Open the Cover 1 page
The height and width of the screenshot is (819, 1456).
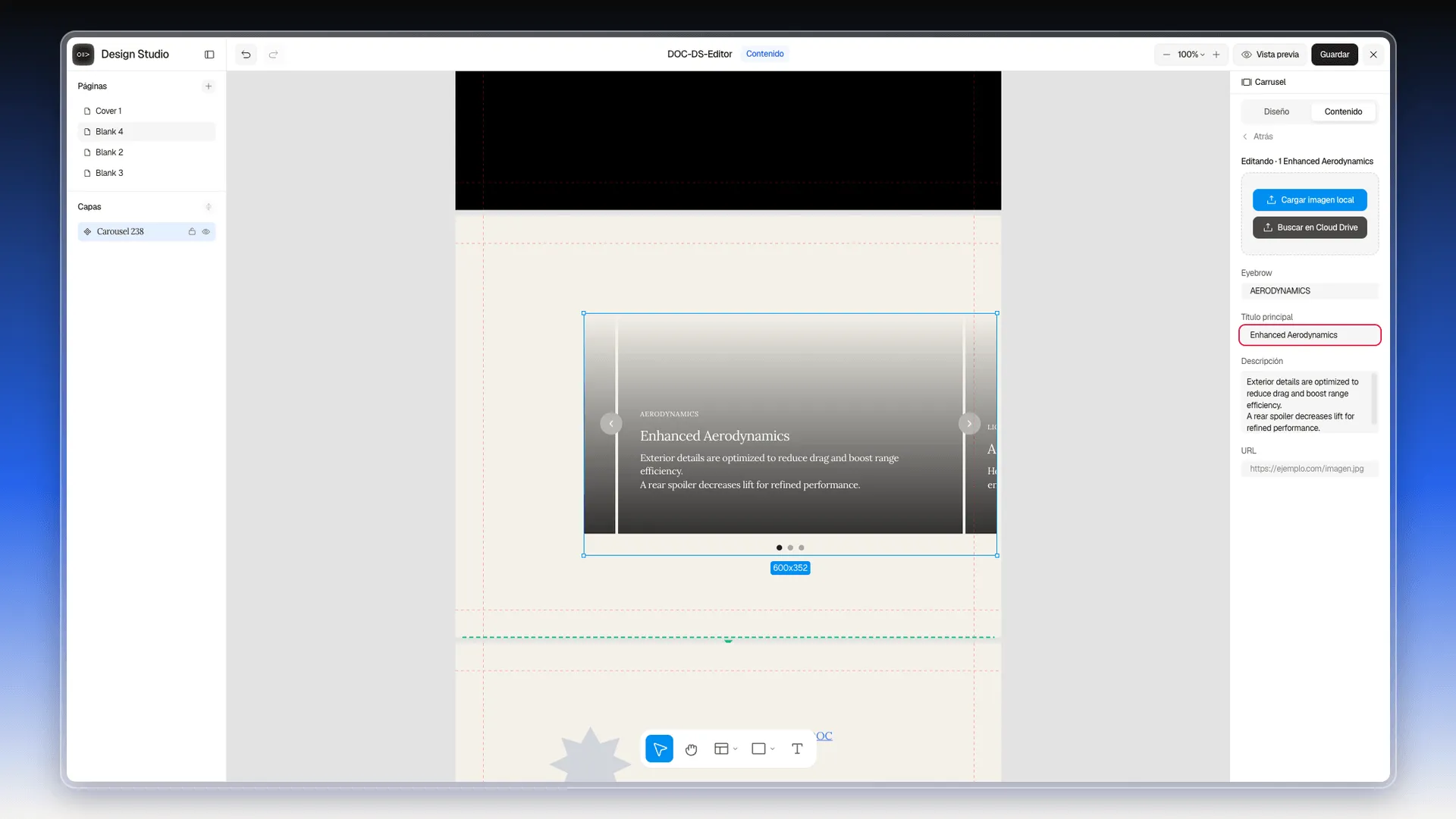pos(146,111)
